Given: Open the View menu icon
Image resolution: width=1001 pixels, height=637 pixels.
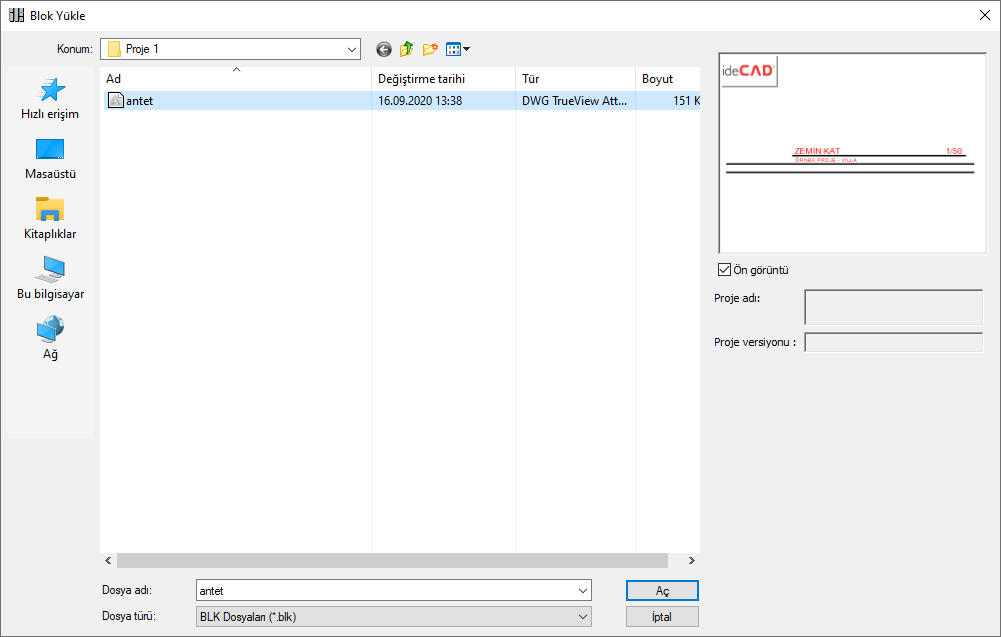Looking at the screenshot, I should [458, 49].
